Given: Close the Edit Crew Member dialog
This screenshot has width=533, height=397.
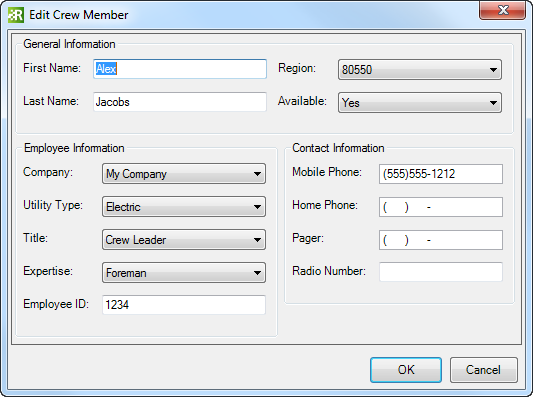Looking at the screenshot, I should tap(502, 11).
